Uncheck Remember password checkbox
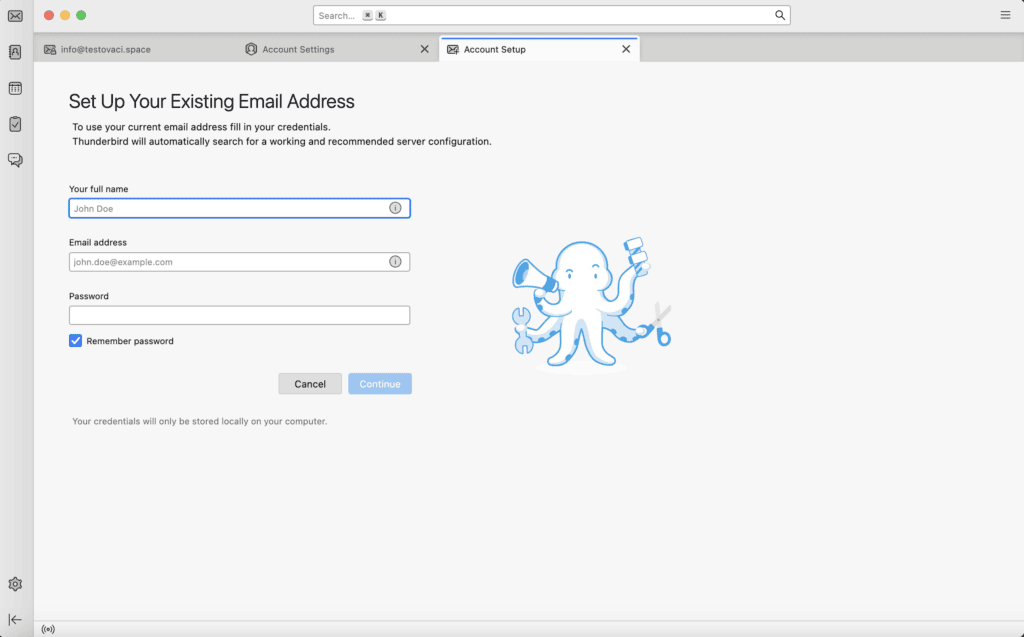 [76, 340]
